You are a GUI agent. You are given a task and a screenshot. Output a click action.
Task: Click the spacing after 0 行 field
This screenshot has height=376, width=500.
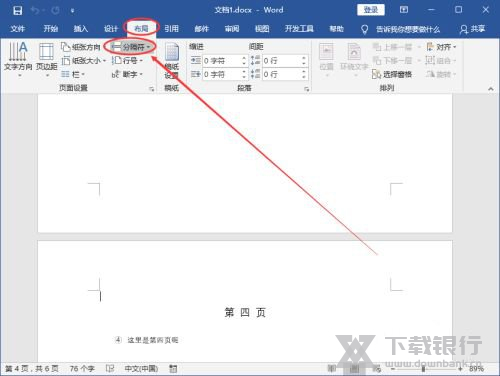point(281,74)
